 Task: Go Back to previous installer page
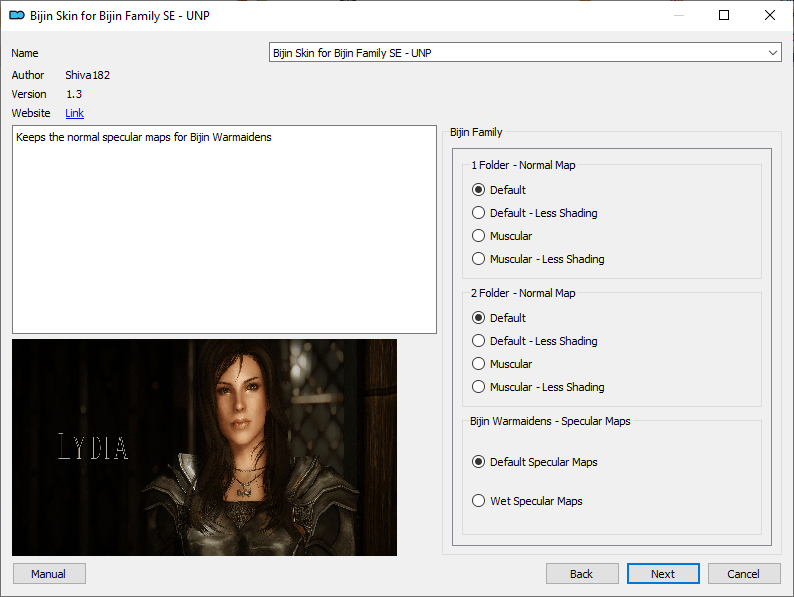pyautogui.click(x=582, y=574)
